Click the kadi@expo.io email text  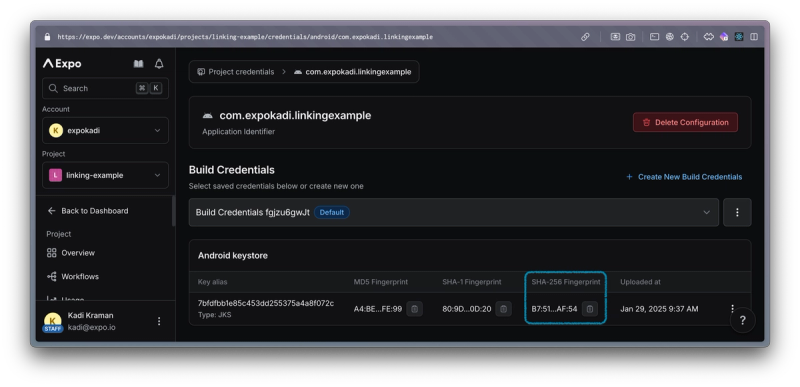click(x=92, y=327)
